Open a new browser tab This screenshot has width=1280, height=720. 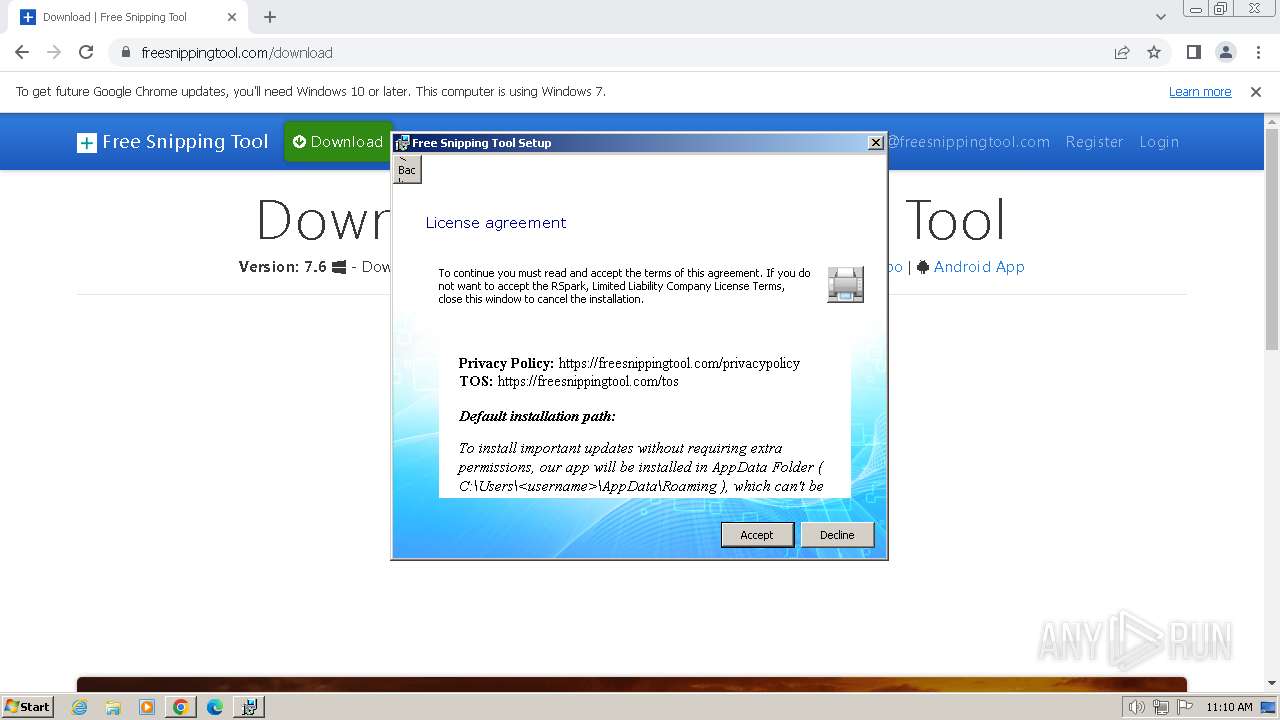click(270, 17)
